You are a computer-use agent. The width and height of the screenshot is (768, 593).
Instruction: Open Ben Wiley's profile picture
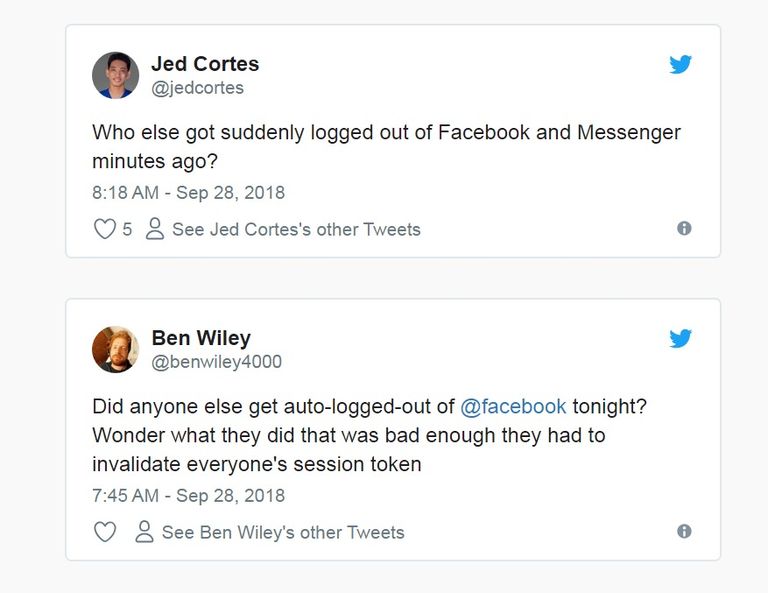coord(115,349)
